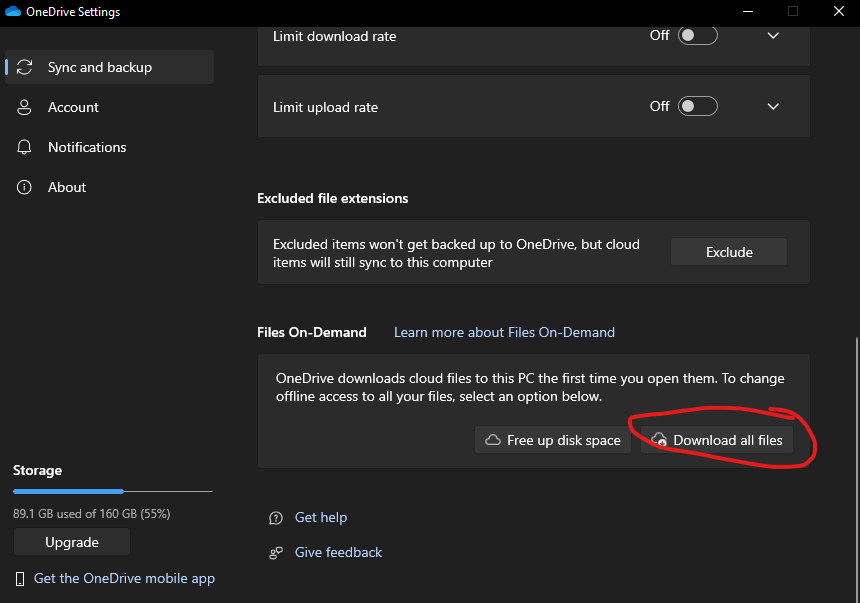This screenshot has height=603, width=860.
Task: Open the Get help link
Action: point(321,517)
